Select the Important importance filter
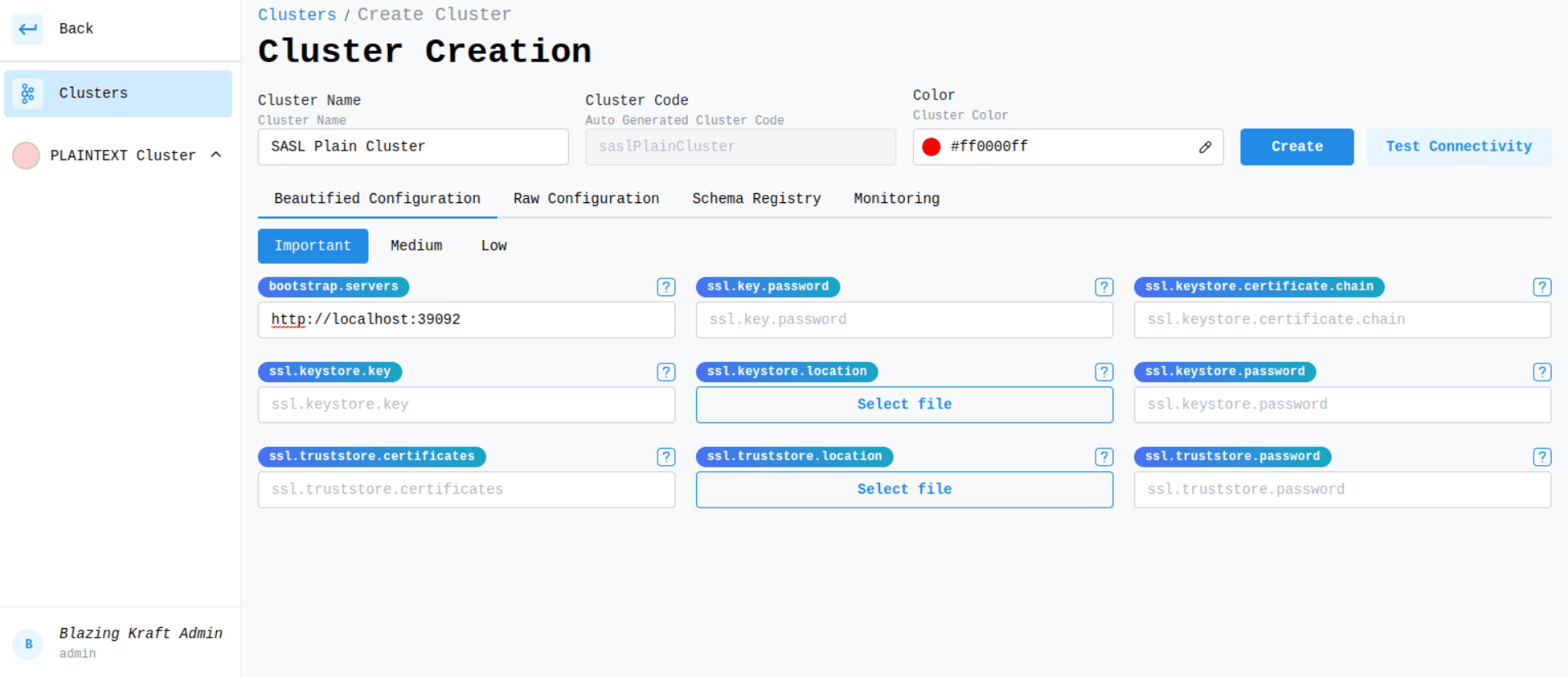This screenshot has width=1568, height=677. click(x=313, y=246)
